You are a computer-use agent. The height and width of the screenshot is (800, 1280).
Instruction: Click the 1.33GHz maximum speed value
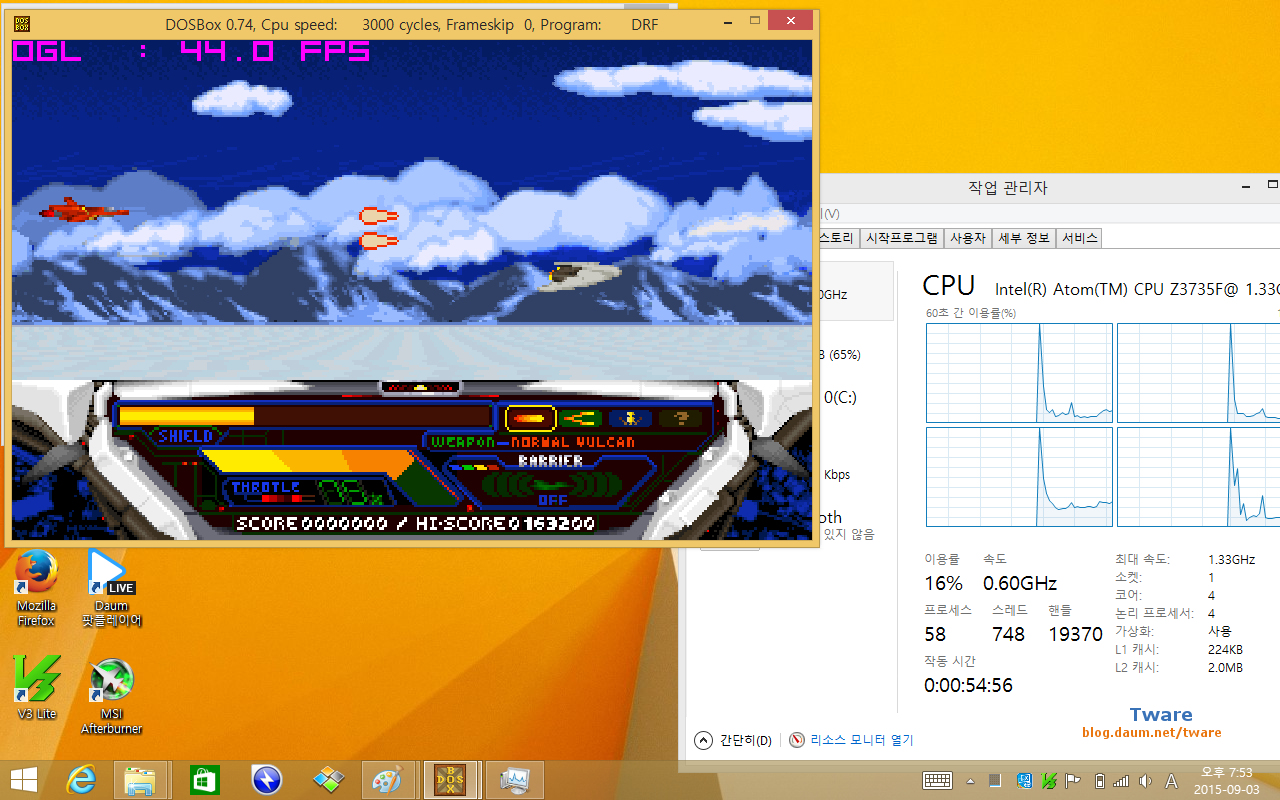(1231, 560)
